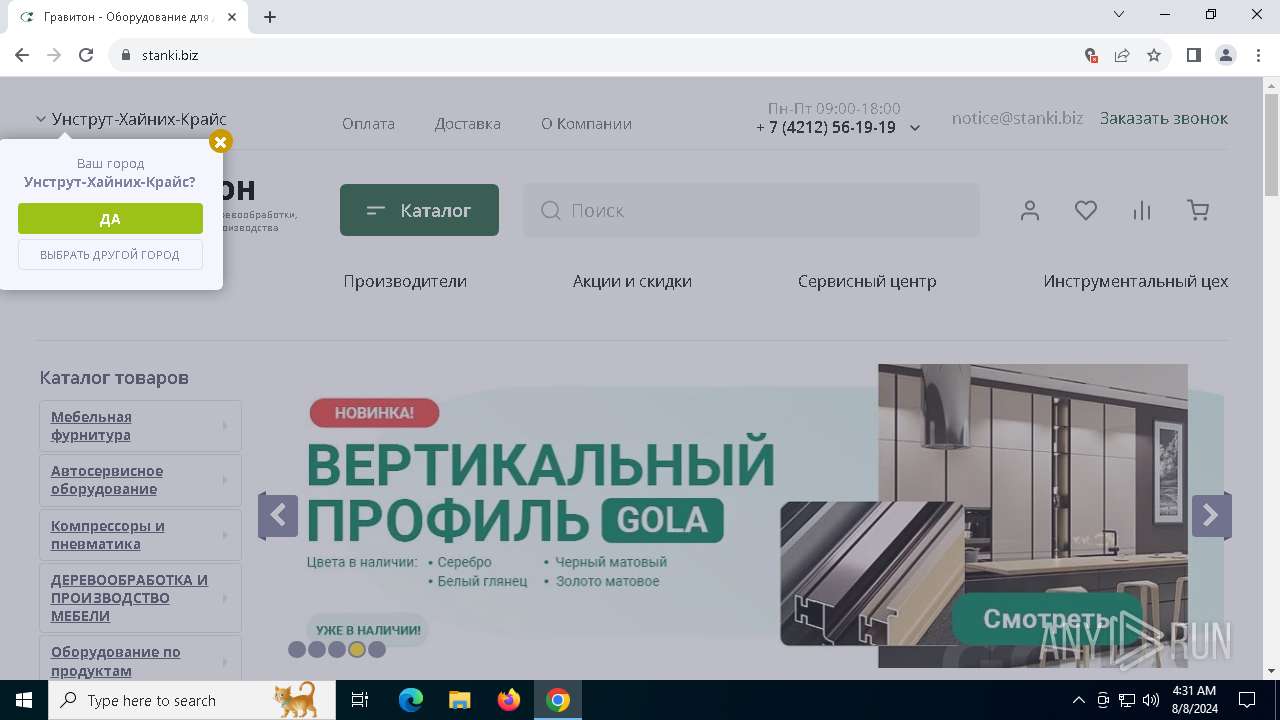The width and height of the screenshot is (1280, 720).
Task: Open Мебельная фурнитура category
Action: point(91,426)
